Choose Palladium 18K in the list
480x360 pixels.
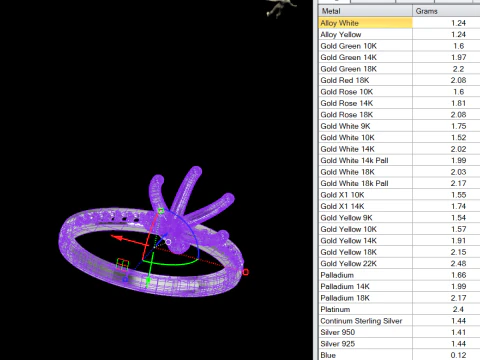coord(399,298)
